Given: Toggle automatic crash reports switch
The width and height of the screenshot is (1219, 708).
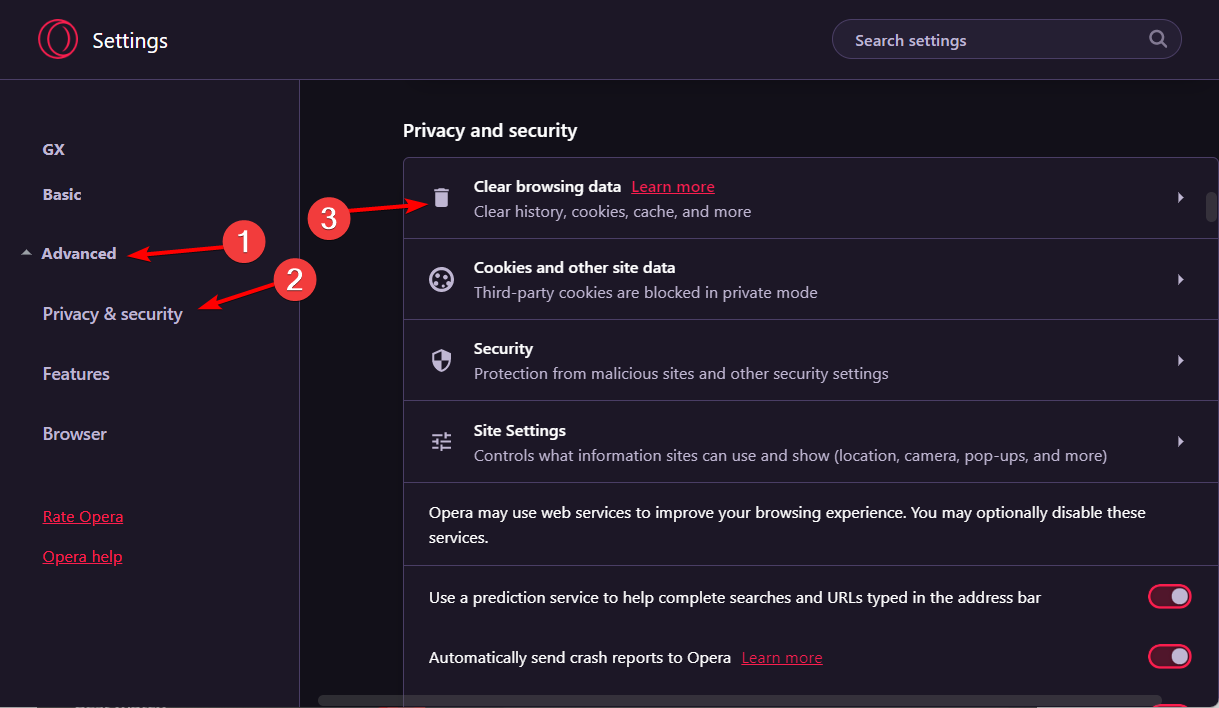Looking at the screenshot, I should (x=1170, y=657).
